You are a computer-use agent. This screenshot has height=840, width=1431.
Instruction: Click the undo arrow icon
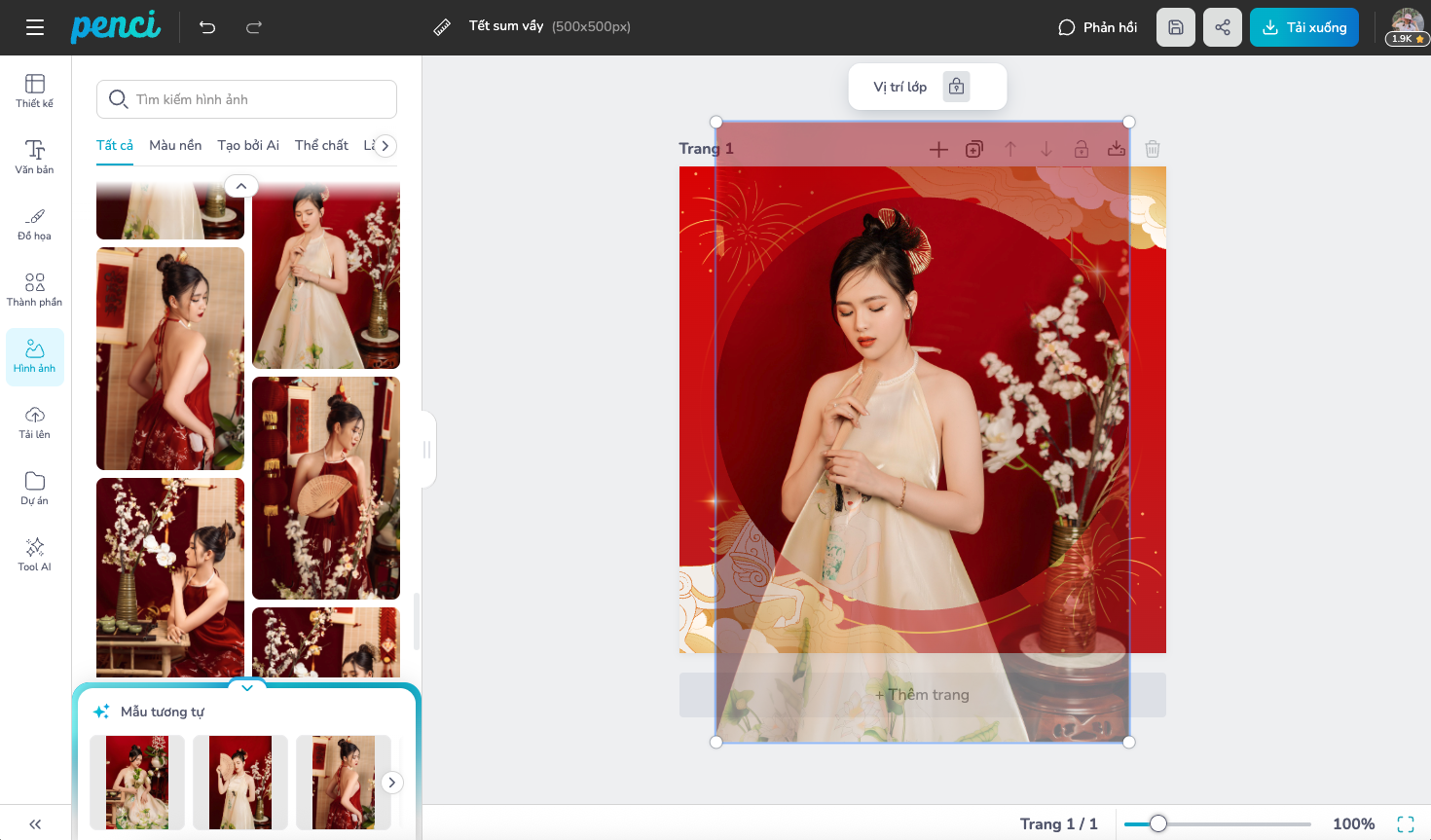click(207, 27)
